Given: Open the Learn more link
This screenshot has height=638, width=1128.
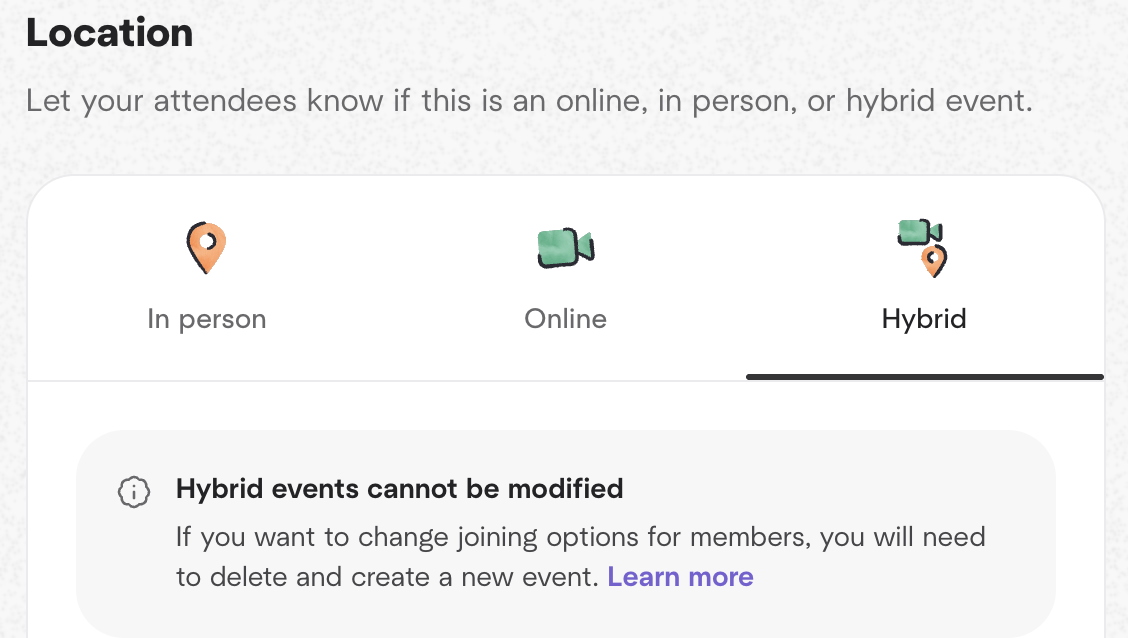Looking at the screenshot, I should click(x=680, y=577).
